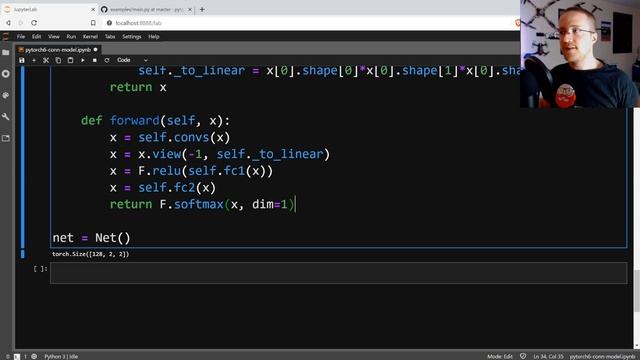Open the File menu
This screenshot has height=360, width=640.
click(21, 37)
